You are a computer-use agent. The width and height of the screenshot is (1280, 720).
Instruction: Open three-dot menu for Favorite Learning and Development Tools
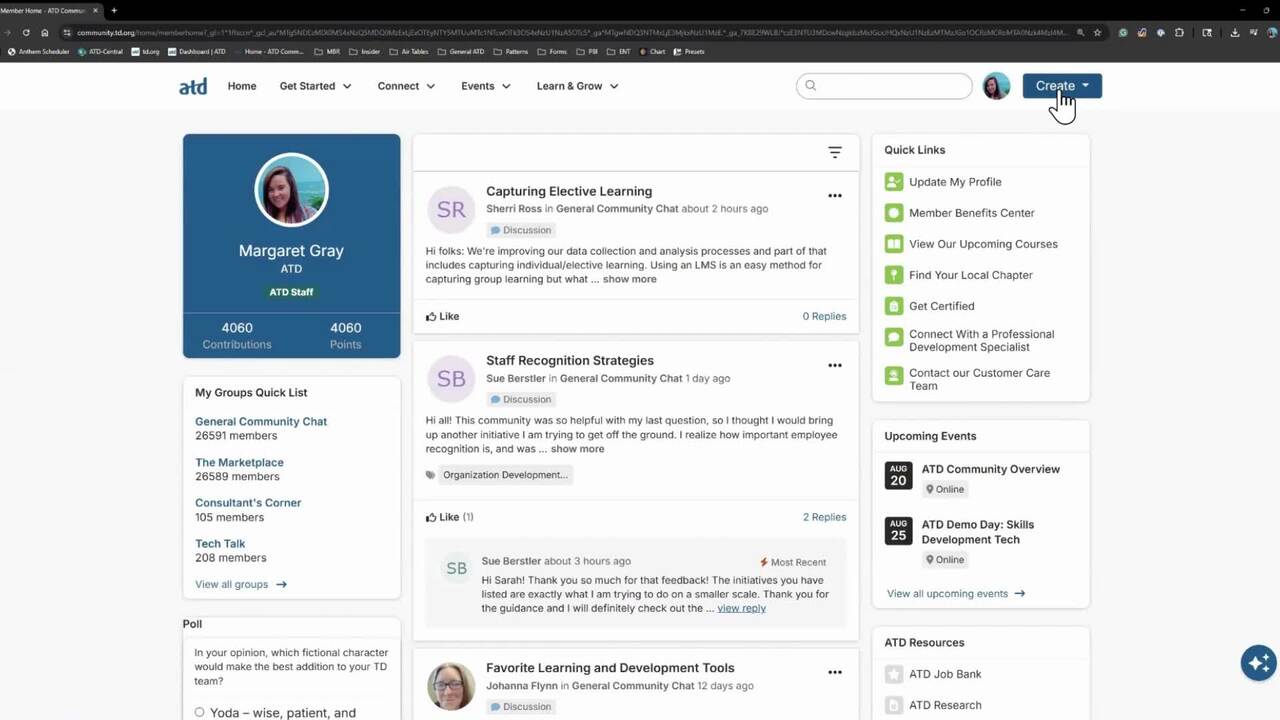835,672
